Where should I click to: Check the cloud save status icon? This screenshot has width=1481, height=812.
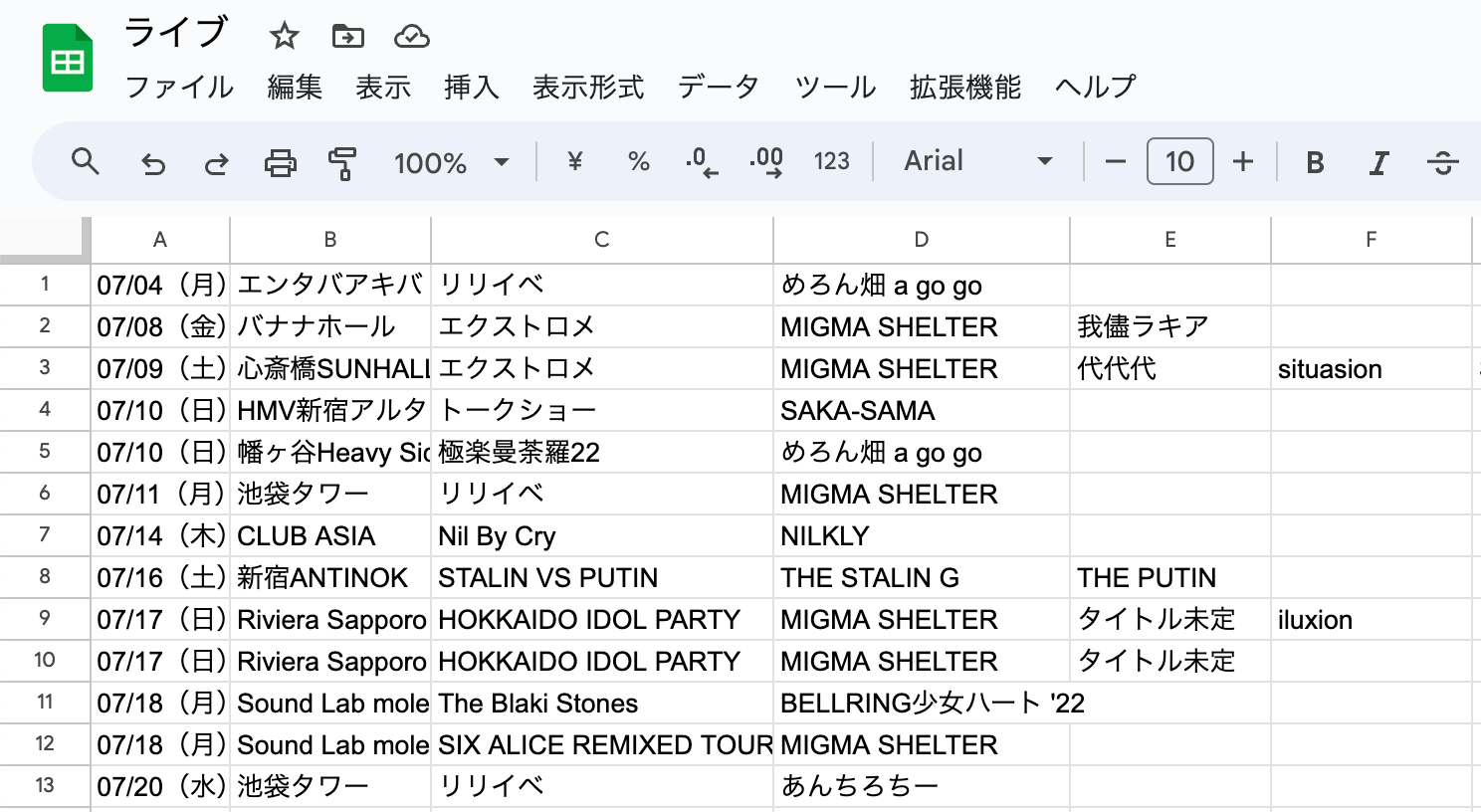411,37
